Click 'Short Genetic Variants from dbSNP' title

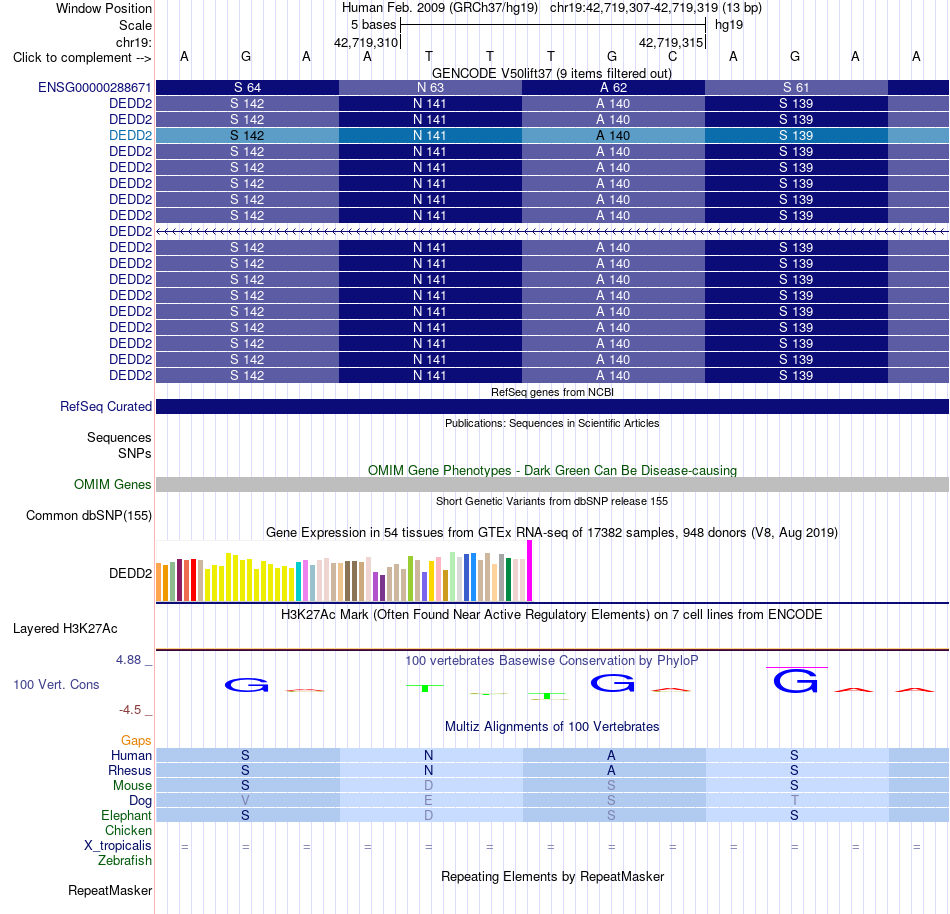tap(552, 501)
